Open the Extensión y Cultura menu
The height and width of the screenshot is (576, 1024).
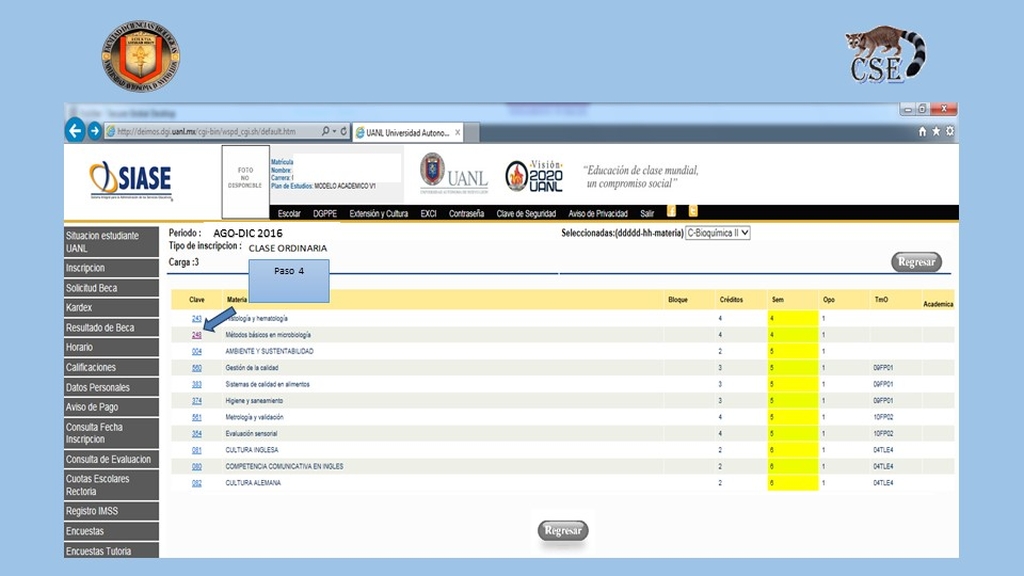tap(378, 214)
